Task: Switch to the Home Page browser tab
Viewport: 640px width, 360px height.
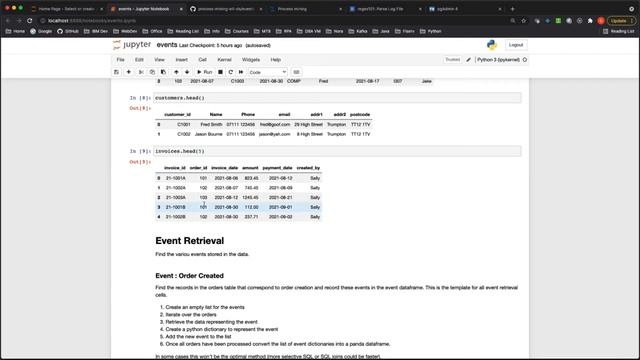Action: tap(66, 9)
